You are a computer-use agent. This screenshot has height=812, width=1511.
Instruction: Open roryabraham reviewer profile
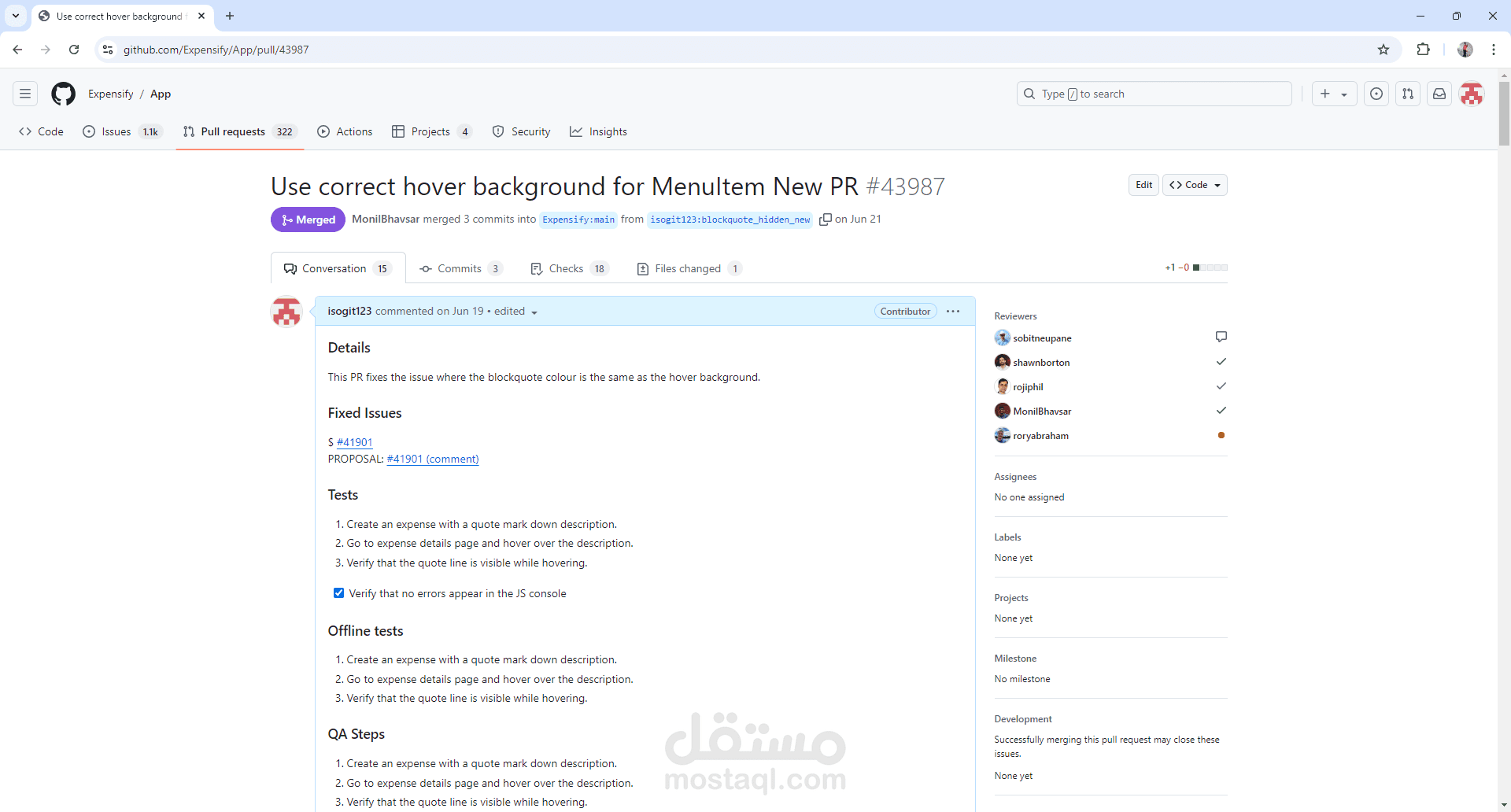[1040, 435]
